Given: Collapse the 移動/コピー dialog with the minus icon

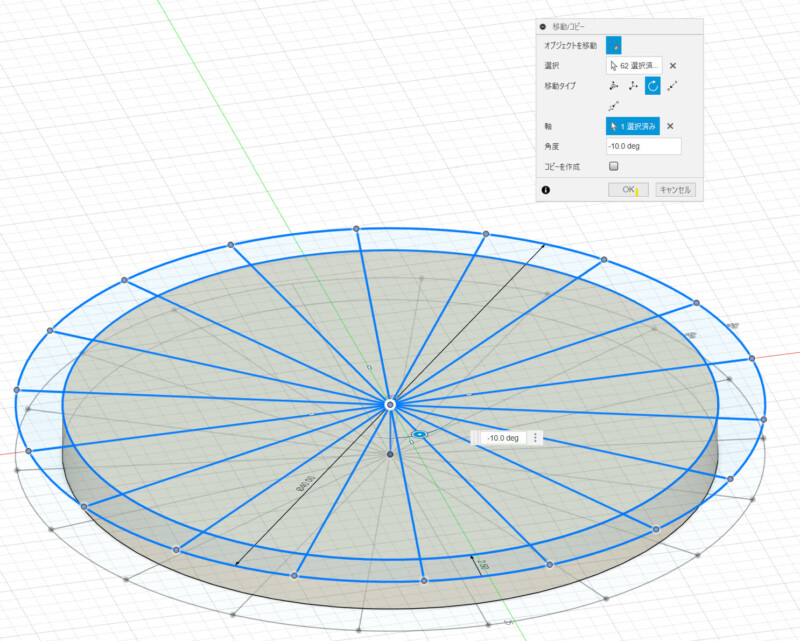Looking at the screenshot, I should coord(542,27).
